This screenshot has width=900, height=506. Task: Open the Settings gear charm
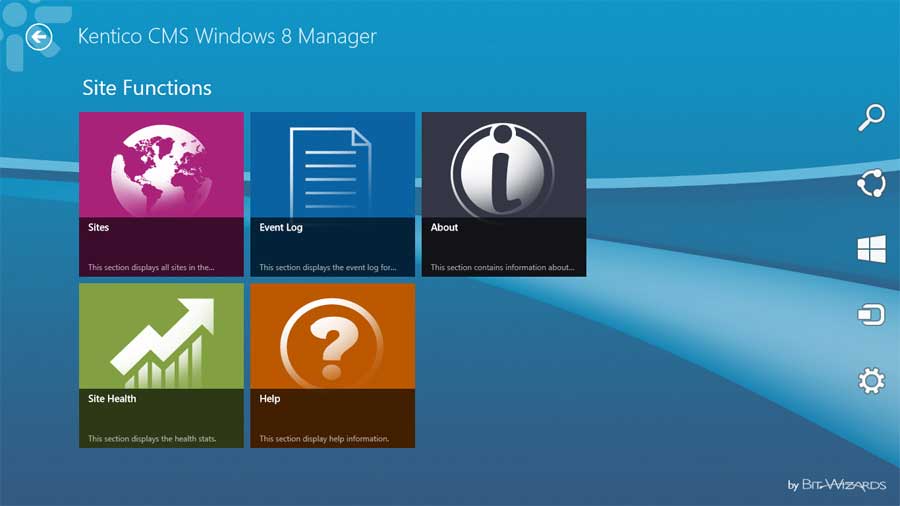click(871, 380)
